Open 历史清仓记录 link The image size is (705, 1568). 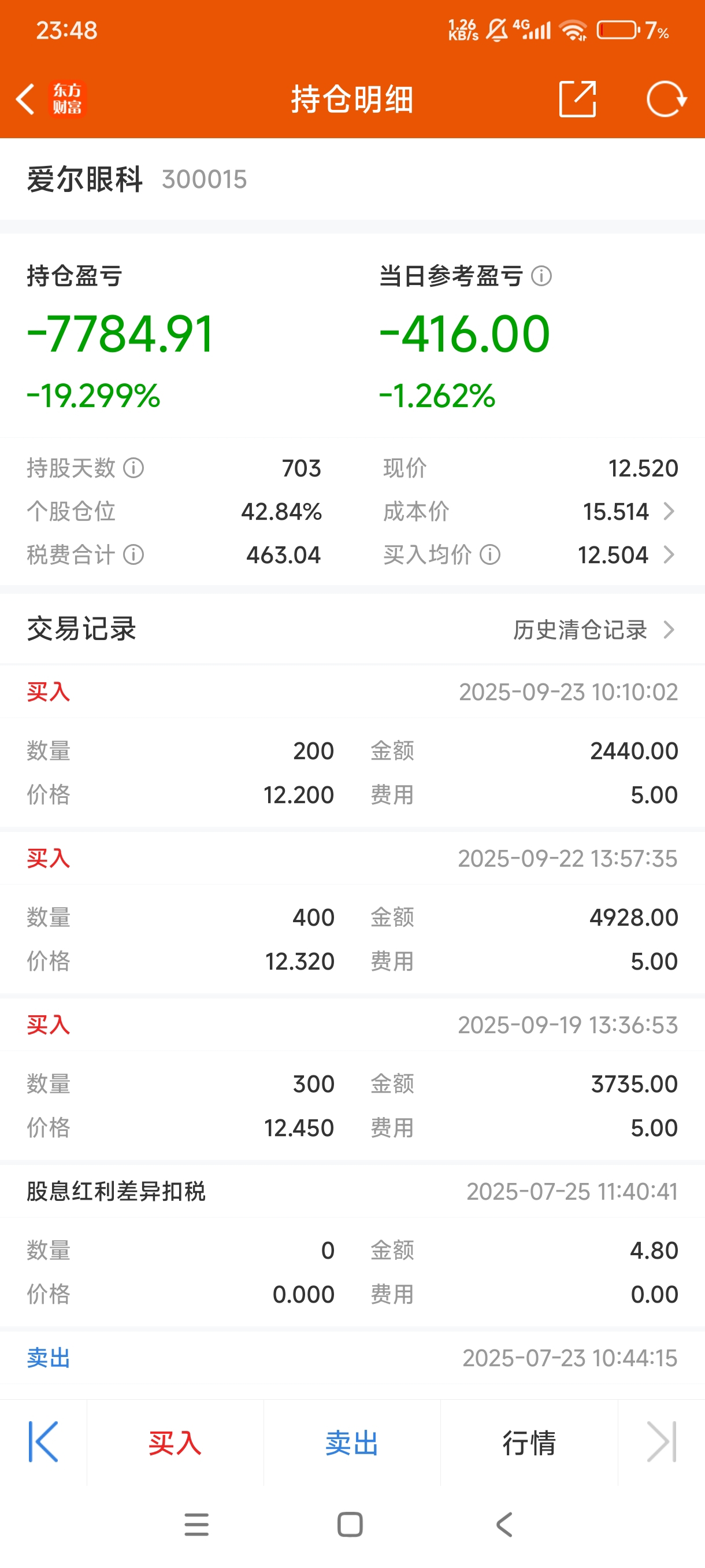click(580, 630)
